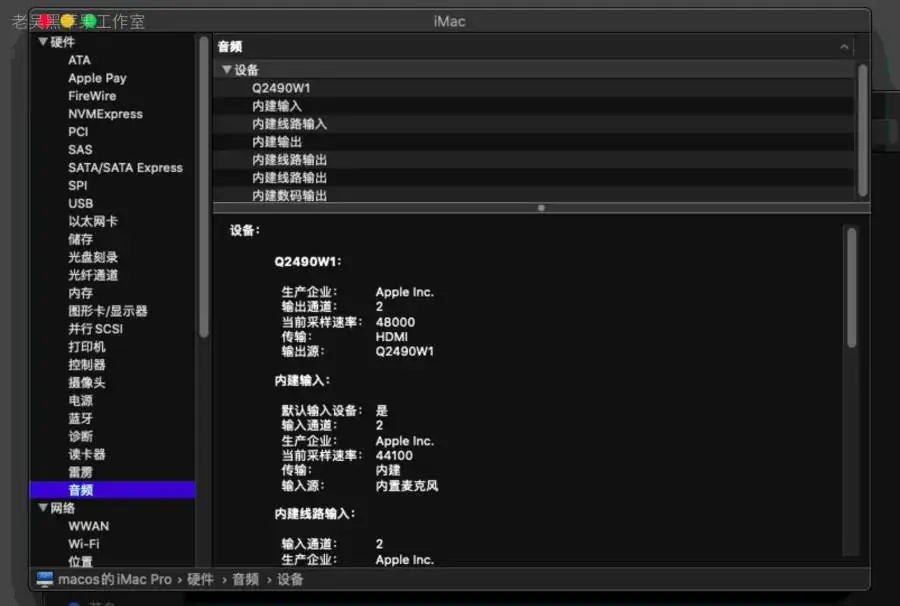Click the device list scrollbar
Screen dimensions: 900x606
pos(862,130)
